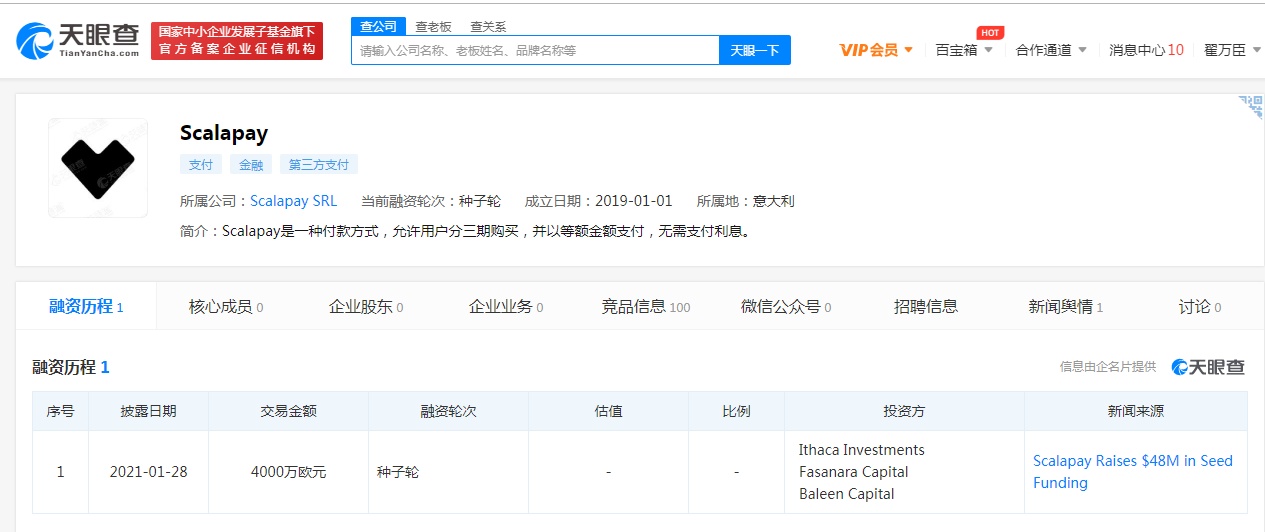Open the Scalapay Raises $48M news link
The width and height of the screenshot is (1265, 532).
tap(1133, 472)
